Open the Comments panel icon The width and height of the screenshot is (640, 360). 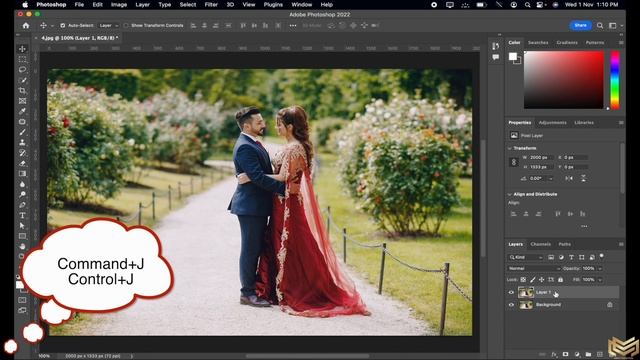pos(496,57)
